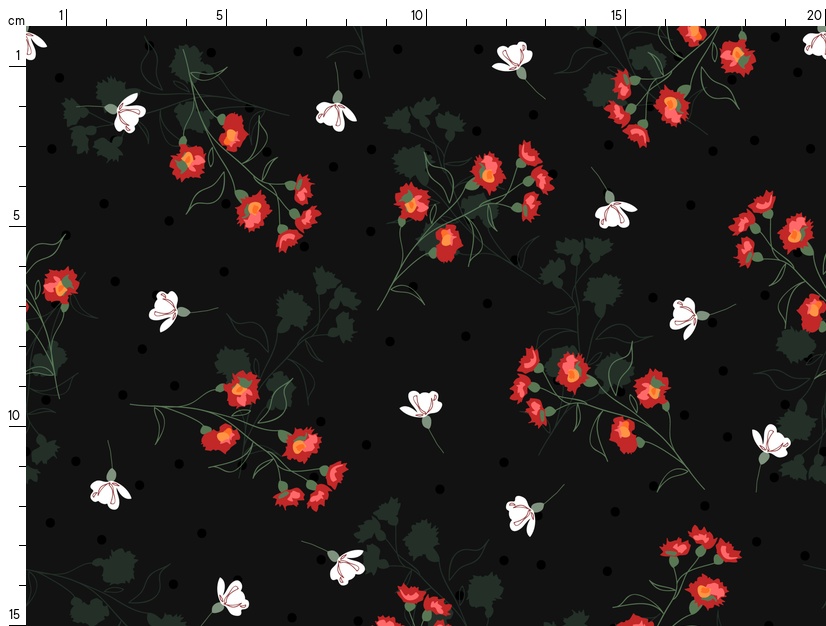Screen dimensions: 826x626
Task: Click the 1 mark on the left ruler
Action: [x=17, y=55]
